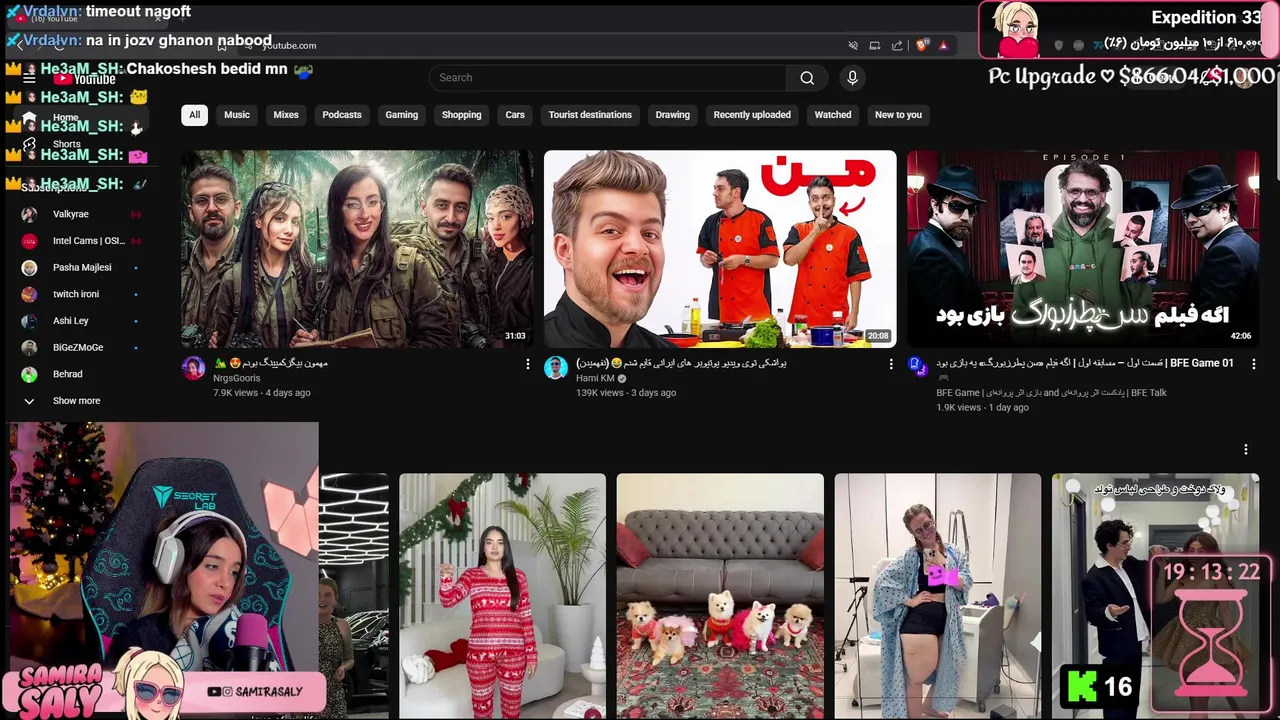Click the share icon in the address bar

click(x=897, y=45)
